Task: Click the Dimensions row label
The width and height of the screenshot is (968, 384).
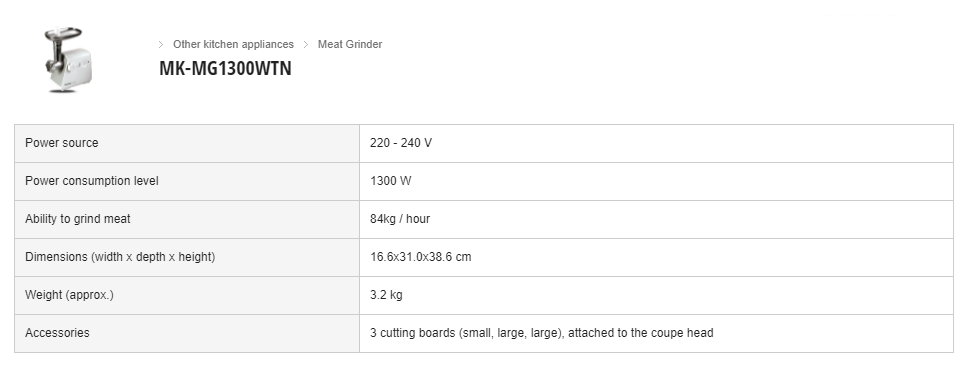Action: [120, 257]
